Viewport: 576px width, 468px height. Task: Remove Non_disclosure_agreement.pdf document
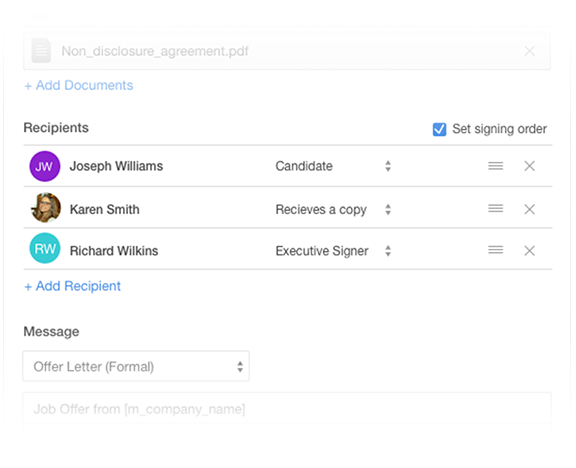(529, 51)
